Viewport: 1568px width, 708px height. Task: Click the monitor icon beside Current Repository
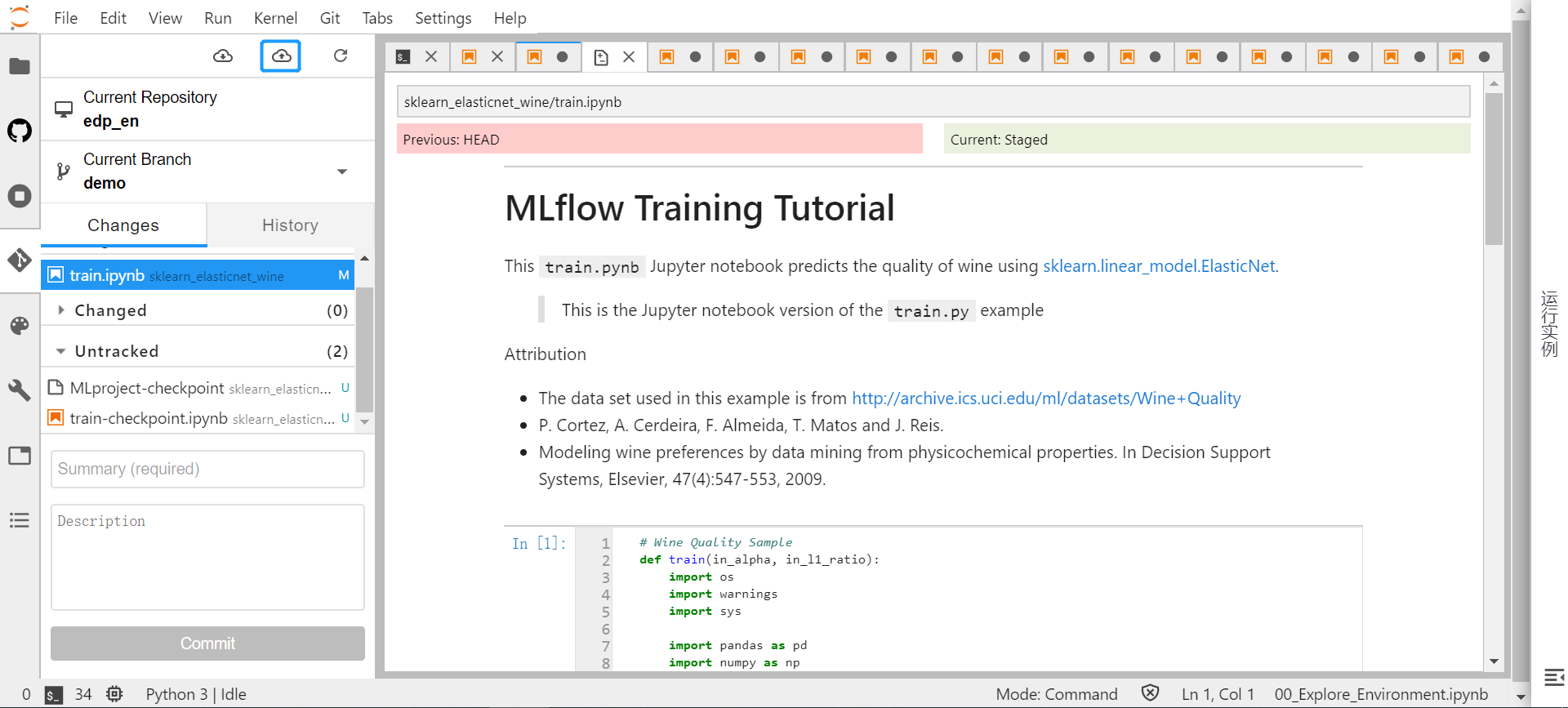tap(64, 109)
